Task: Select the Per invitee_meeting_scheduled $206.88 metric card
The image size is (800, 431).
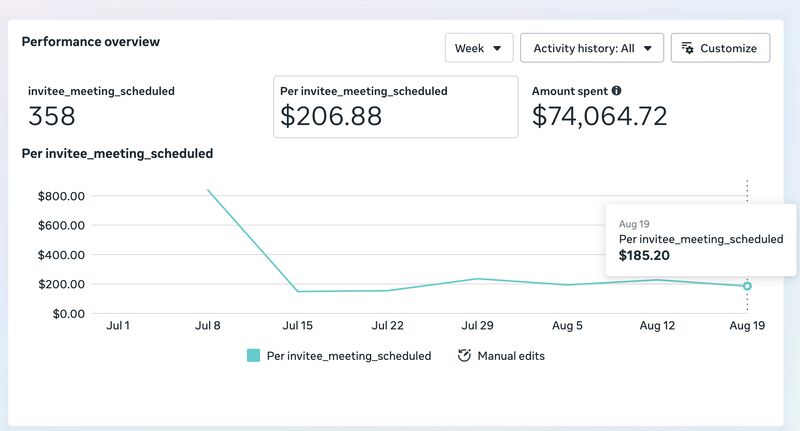Action: (395, 107)
